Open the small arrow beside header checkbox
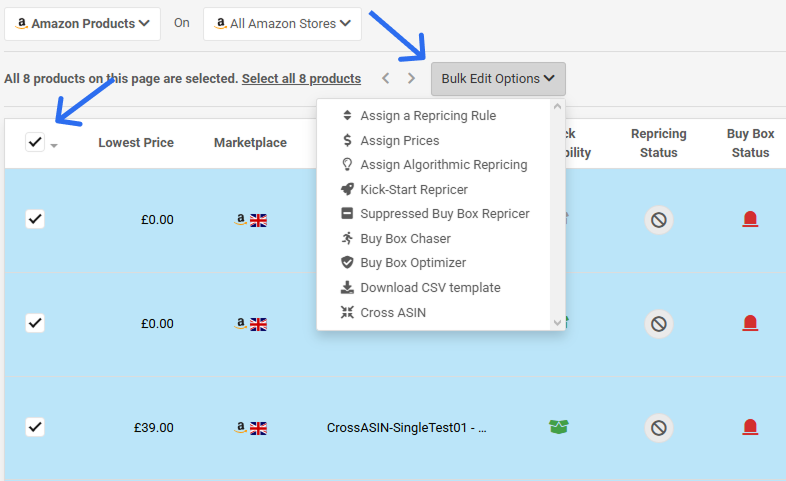786x481 pixels. (54, 145)
